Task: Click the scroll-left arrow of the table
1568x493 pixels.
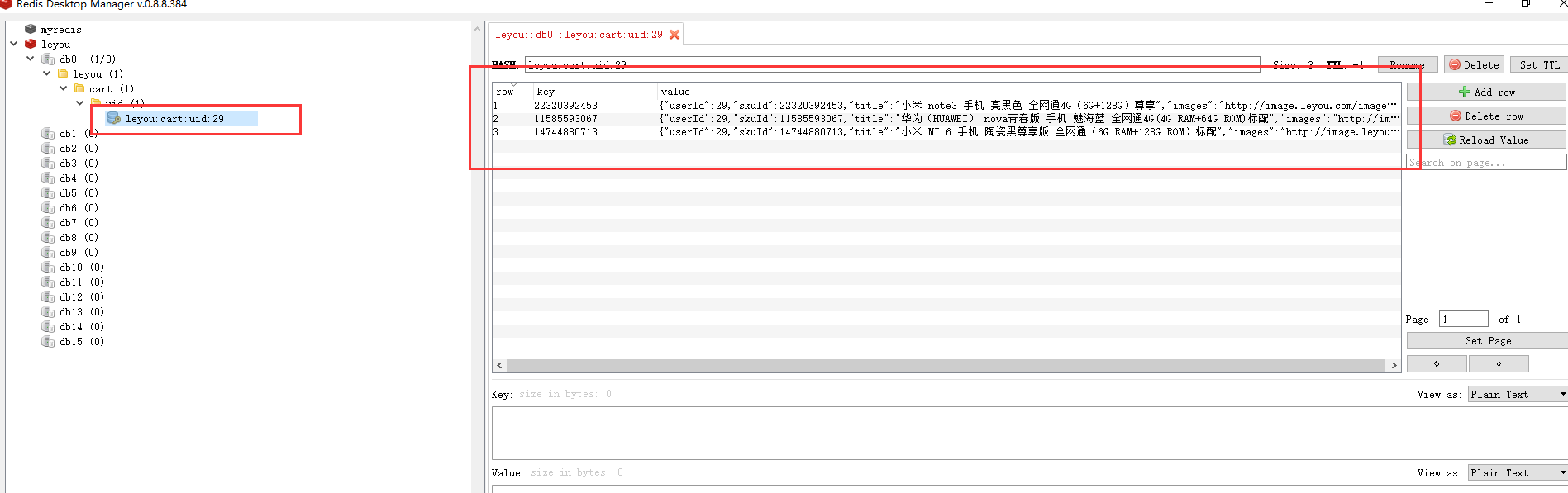Action: pyautogui.click(x=499, y=365)
